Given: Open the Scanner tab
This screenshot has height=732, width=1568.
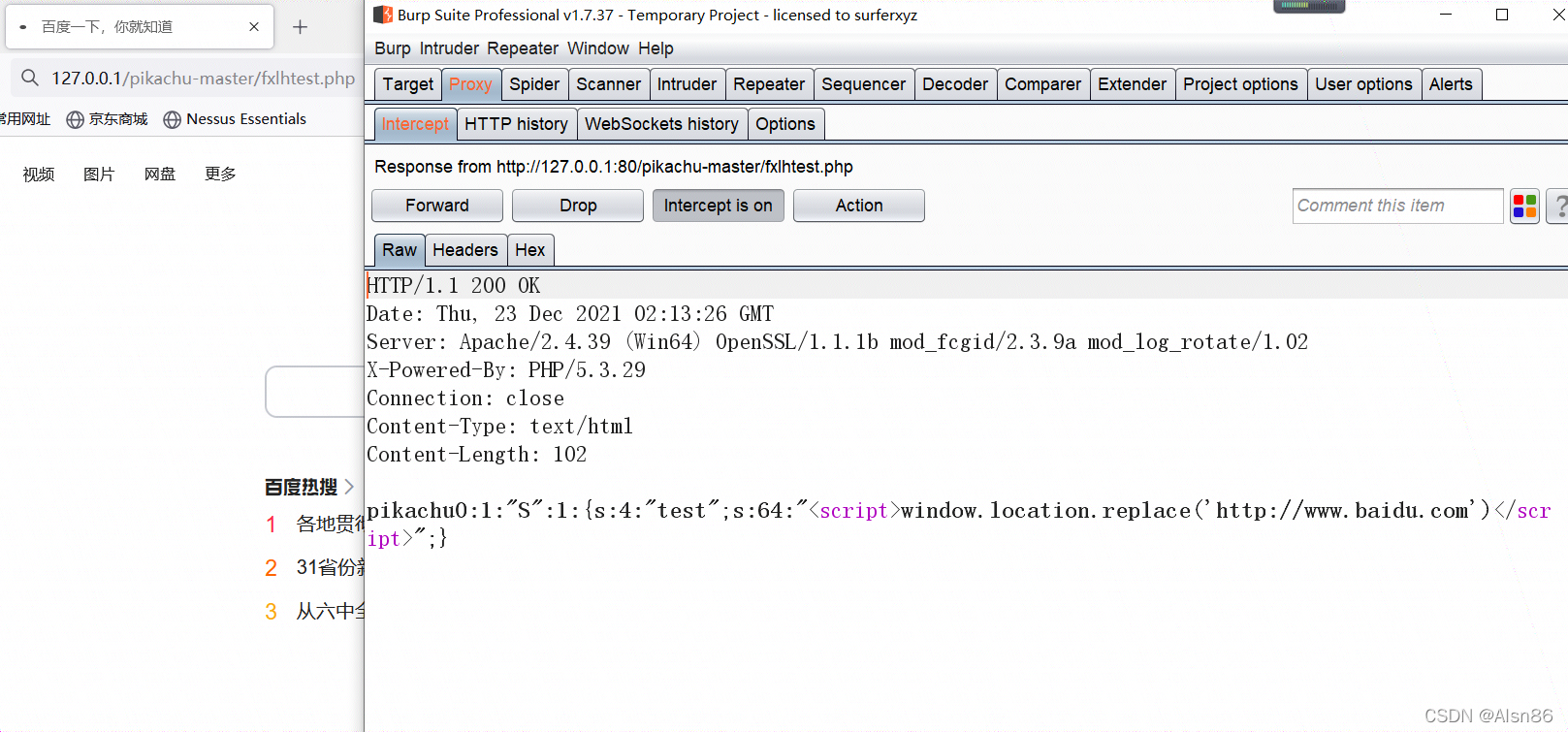Looking at the screenshot, I should click(x=609, y=84).
